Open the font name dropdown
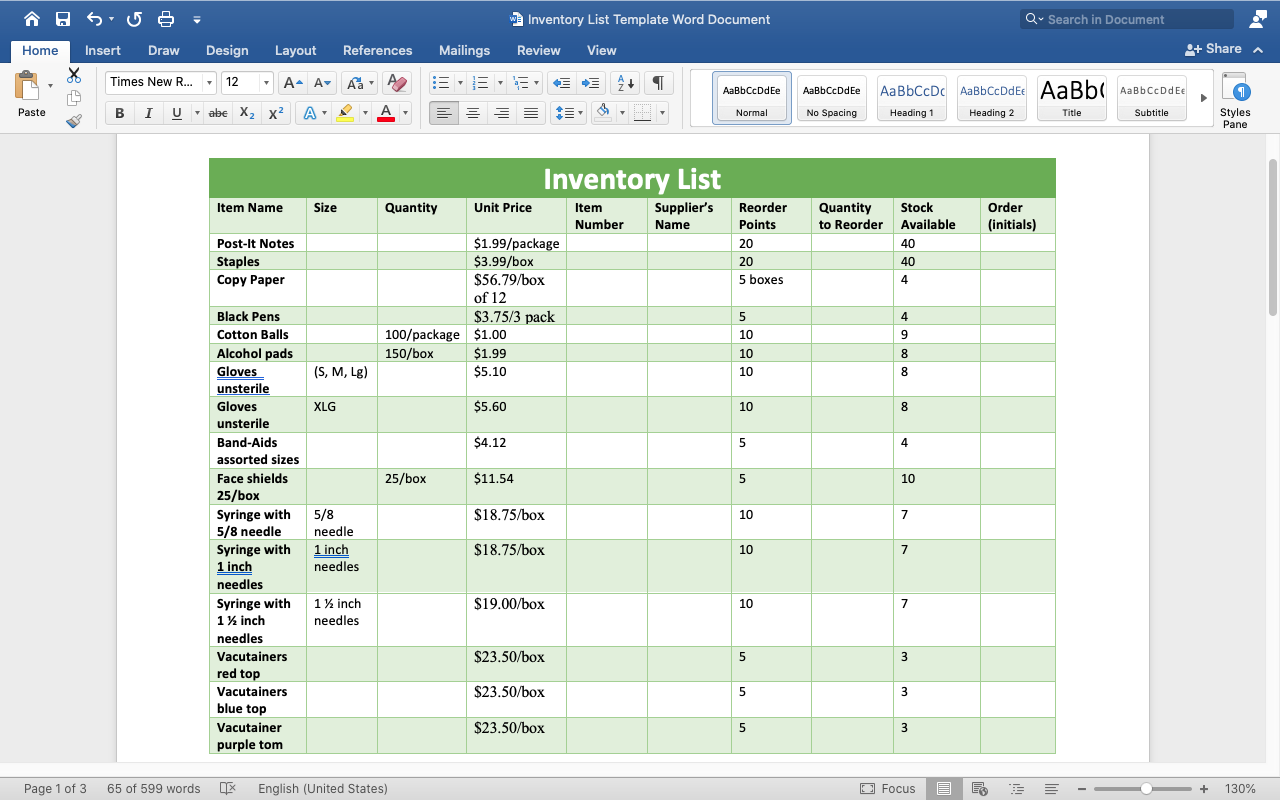1280x800 pixels. [x=209, y=82]
